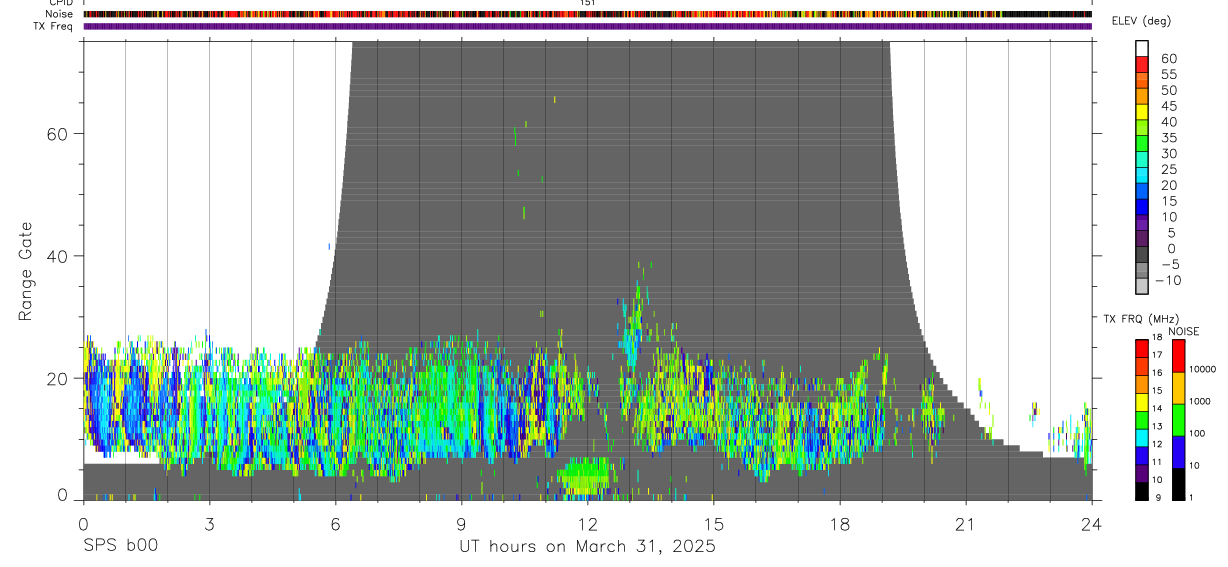The height and width of the screenshot is (567, 1228).
Task: Click the 55 label on the ELEV scale
Action: pos(1168,75)
